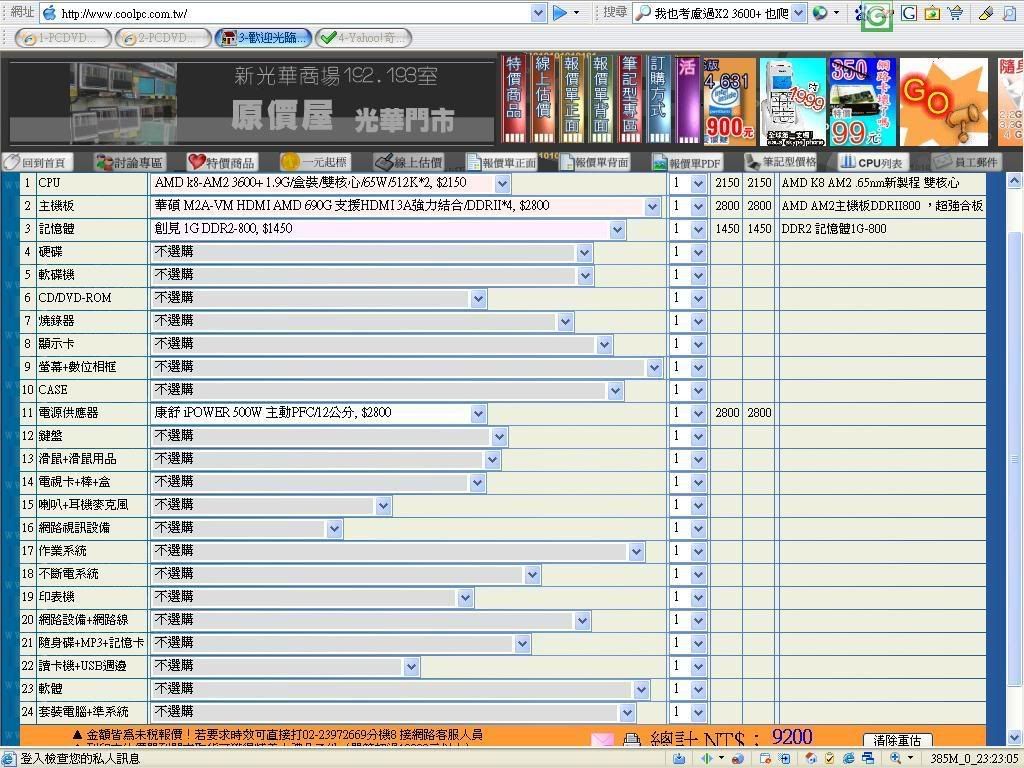
Task: Open the 1999 Skype phone ad banner
Action: [x=793, y=101]
